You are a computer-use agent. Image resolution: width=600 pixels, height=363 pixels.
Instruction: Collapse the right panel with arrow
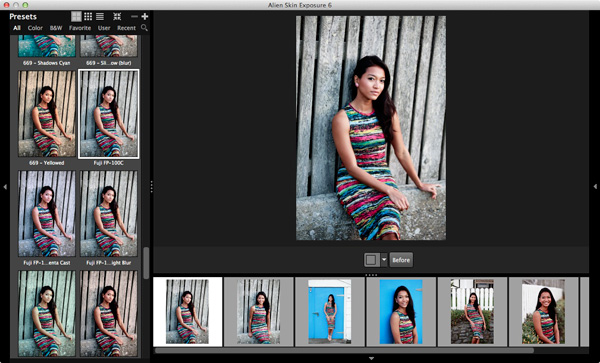595,187
